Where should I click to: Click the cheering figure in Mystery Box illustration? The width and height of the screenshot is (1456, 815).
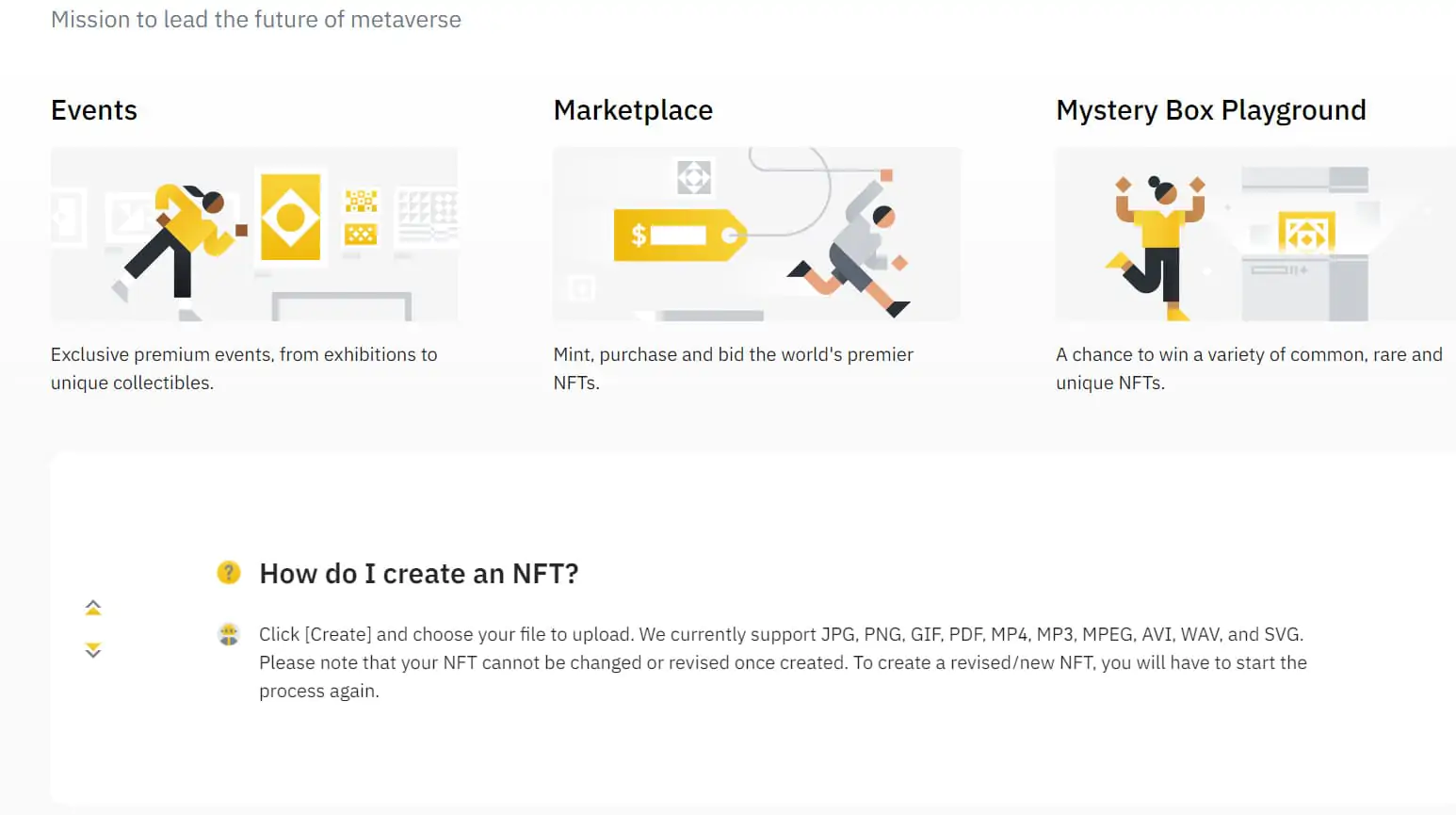[x=1157, y=246]
